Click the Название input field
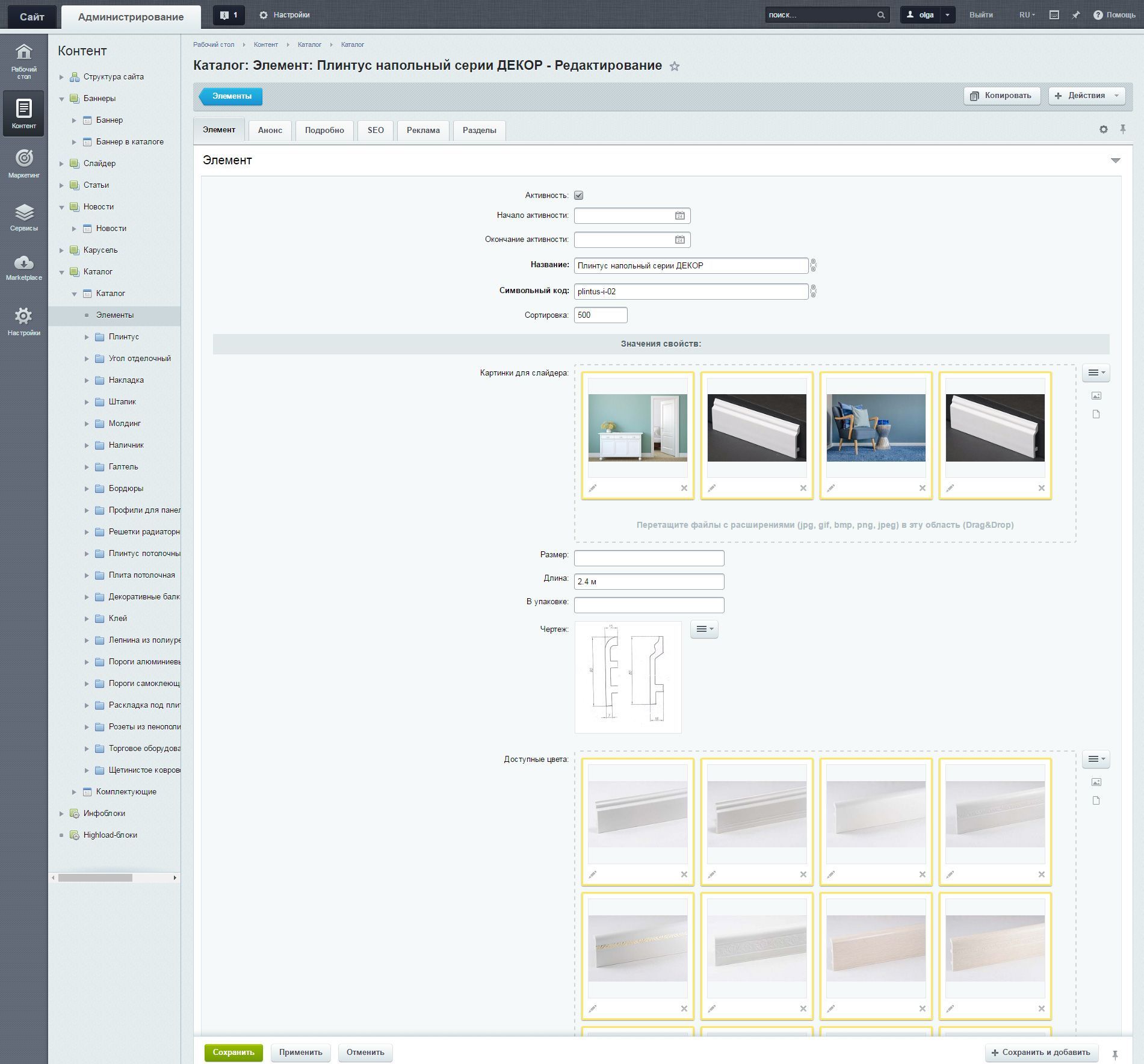Viewport: 1144px width, 1064px height. point(691,265)
